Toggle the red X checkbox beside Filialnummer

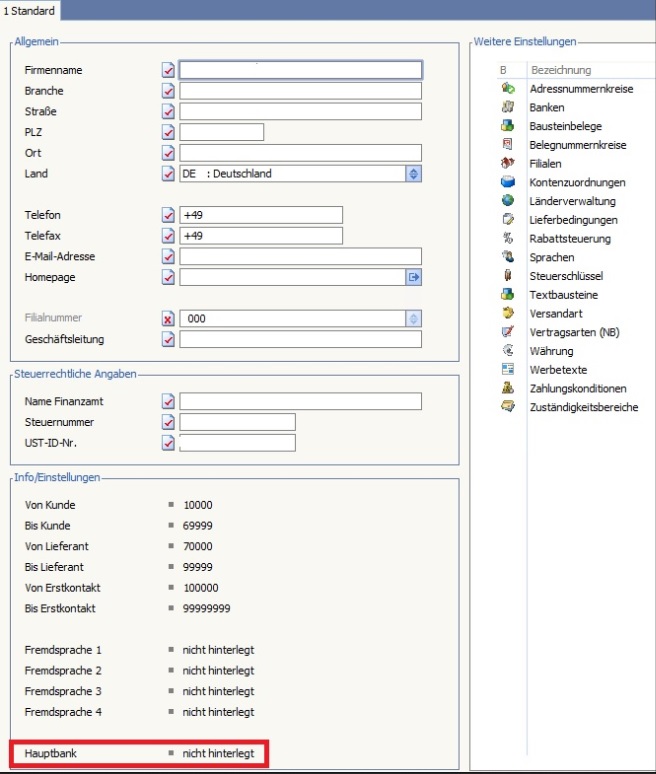coord(168,319)
